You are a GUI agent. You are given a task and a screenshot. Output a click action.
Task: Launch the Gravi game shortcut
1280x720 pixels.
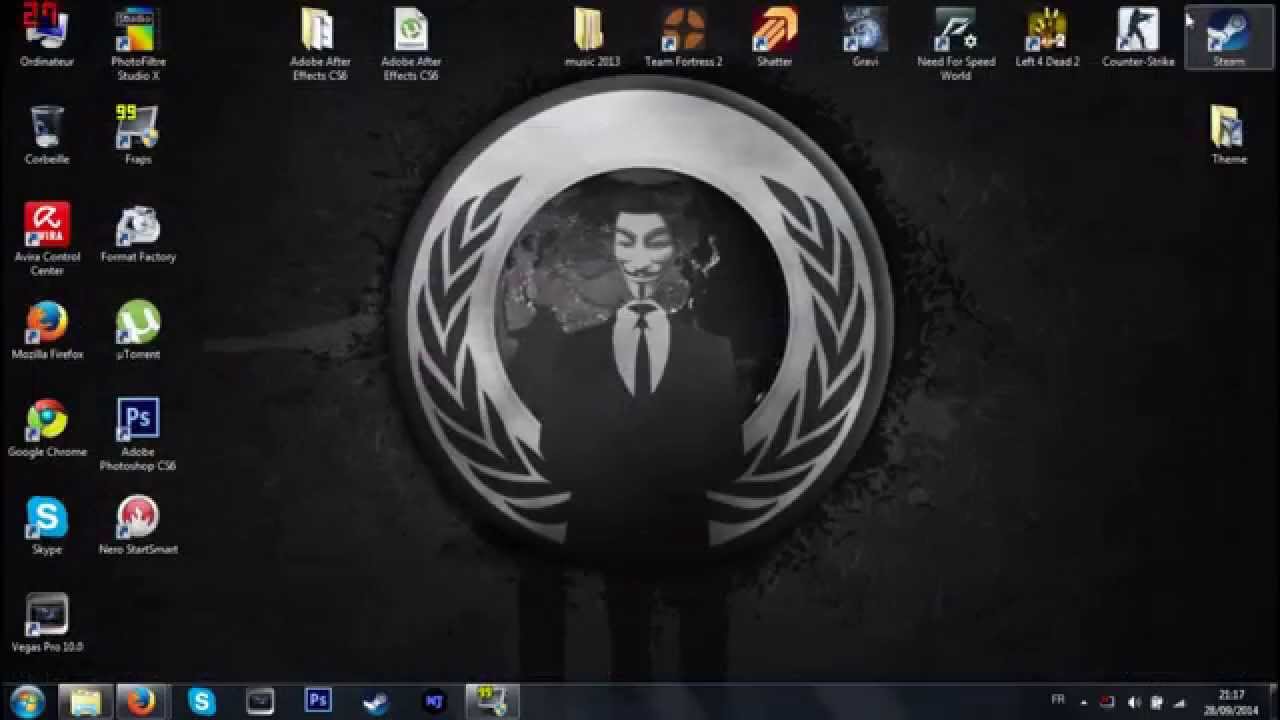865,37
